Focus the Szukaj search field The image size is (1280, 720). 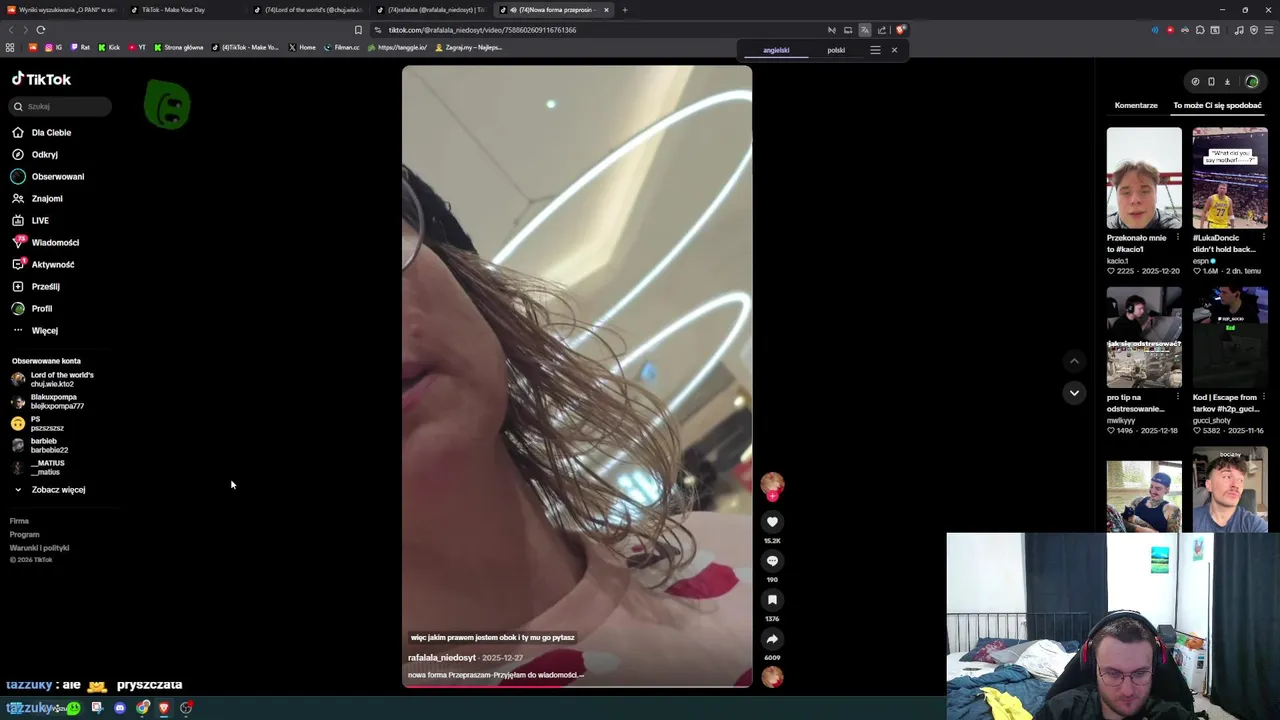pos(62,106)
